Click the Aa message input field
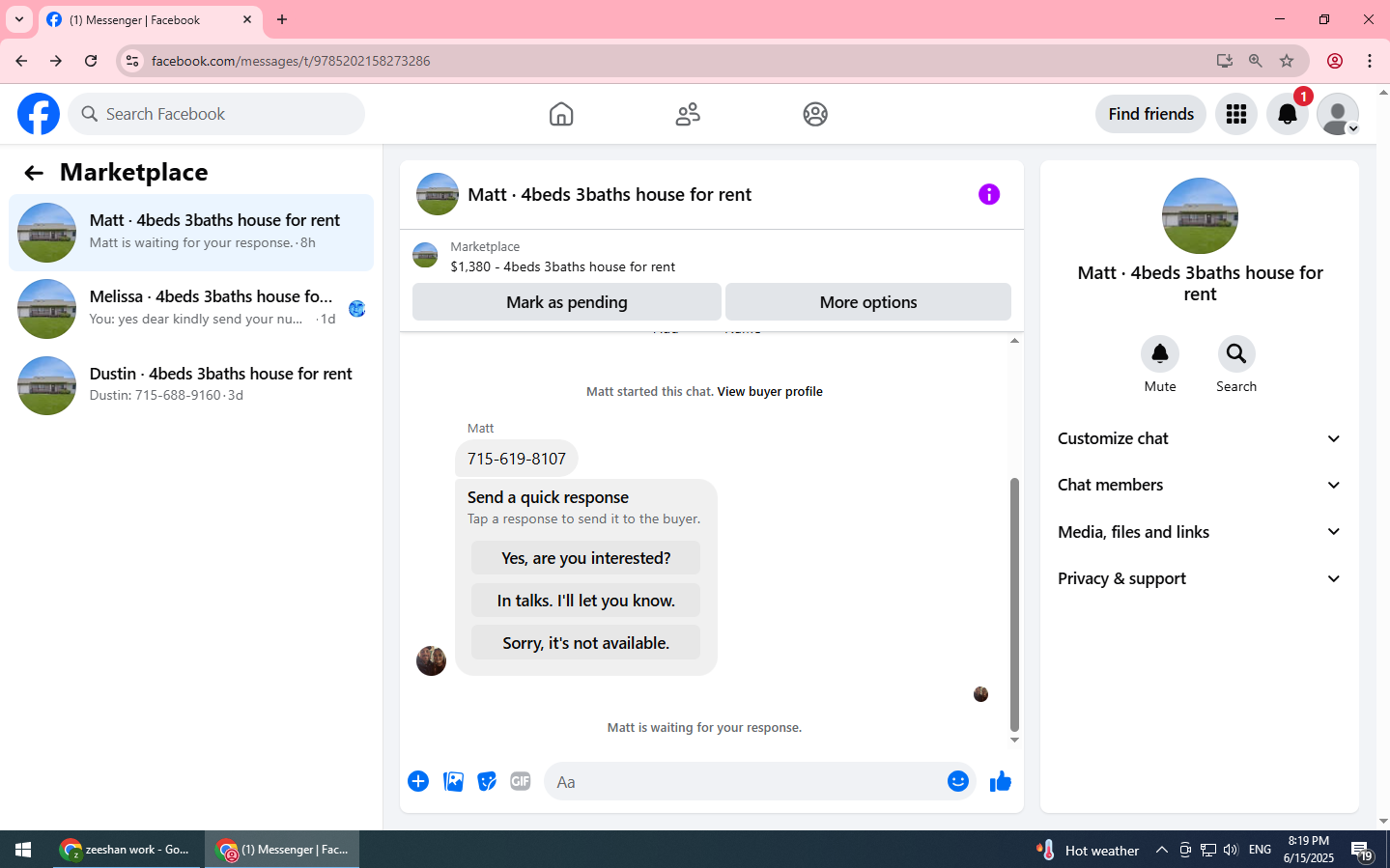This screenshot has height=868, width=1390. 744,782
